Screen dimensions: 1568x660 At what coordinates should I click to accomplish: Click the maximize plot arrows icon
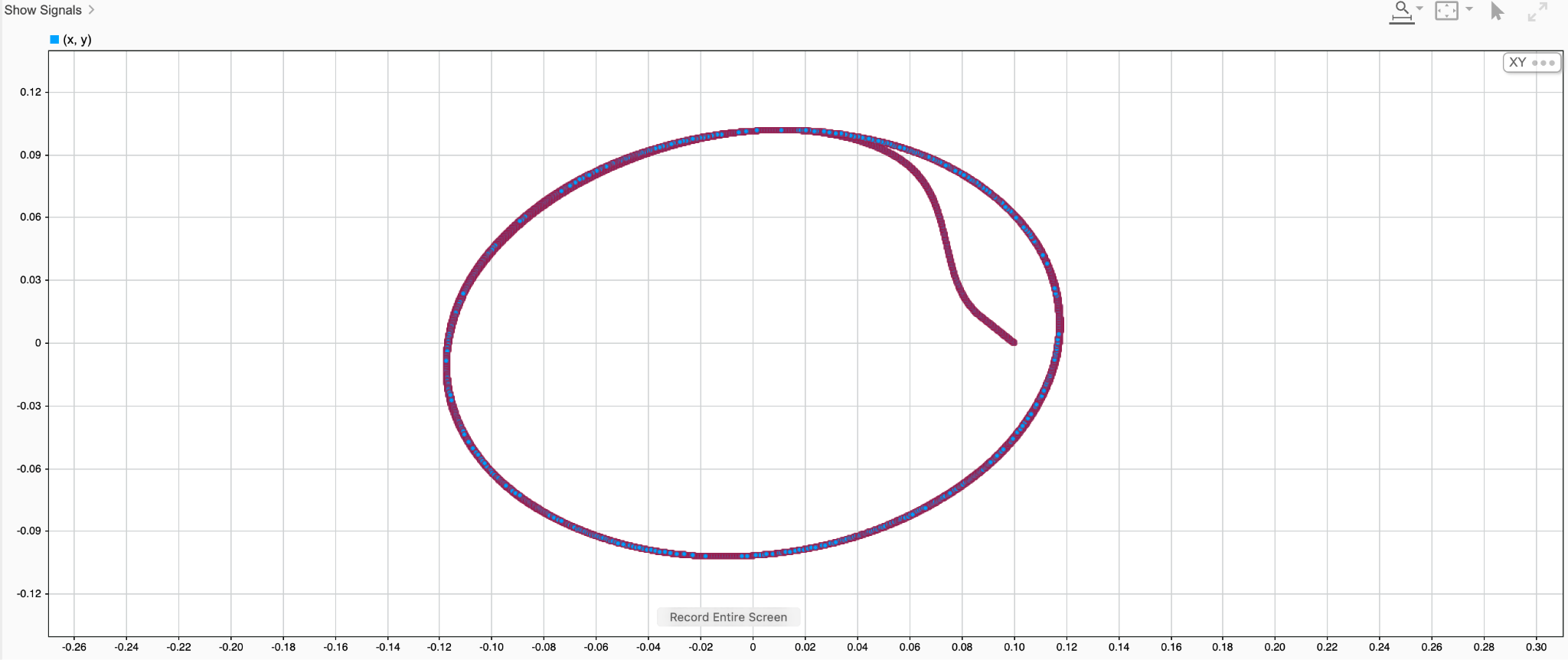tap(1537, 11)
